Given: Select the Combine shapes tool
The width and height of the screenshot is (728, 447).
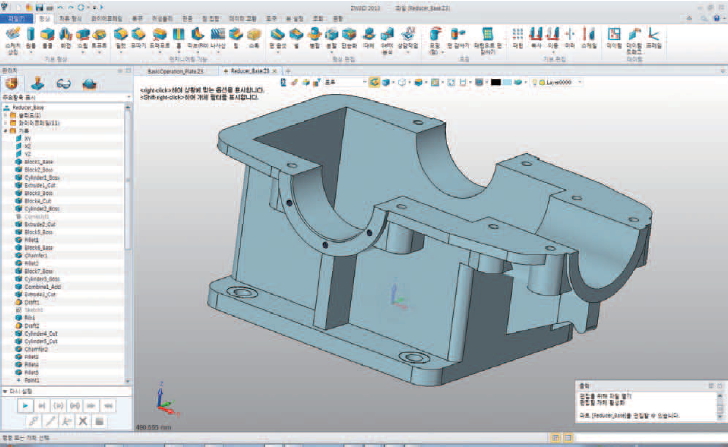Looking at the screenshot, I should click(314, 37).
